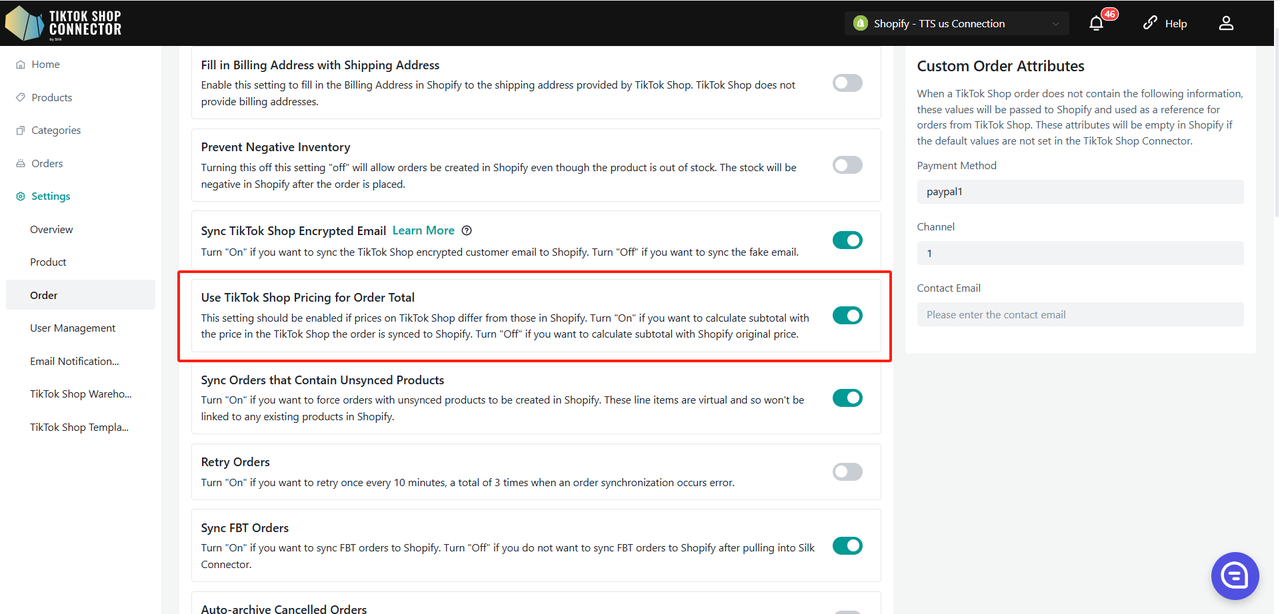The width and height of the screenshot is (1280, 614).
Task: Open Email Notification settings page
Action: click(x=74, y=361)
